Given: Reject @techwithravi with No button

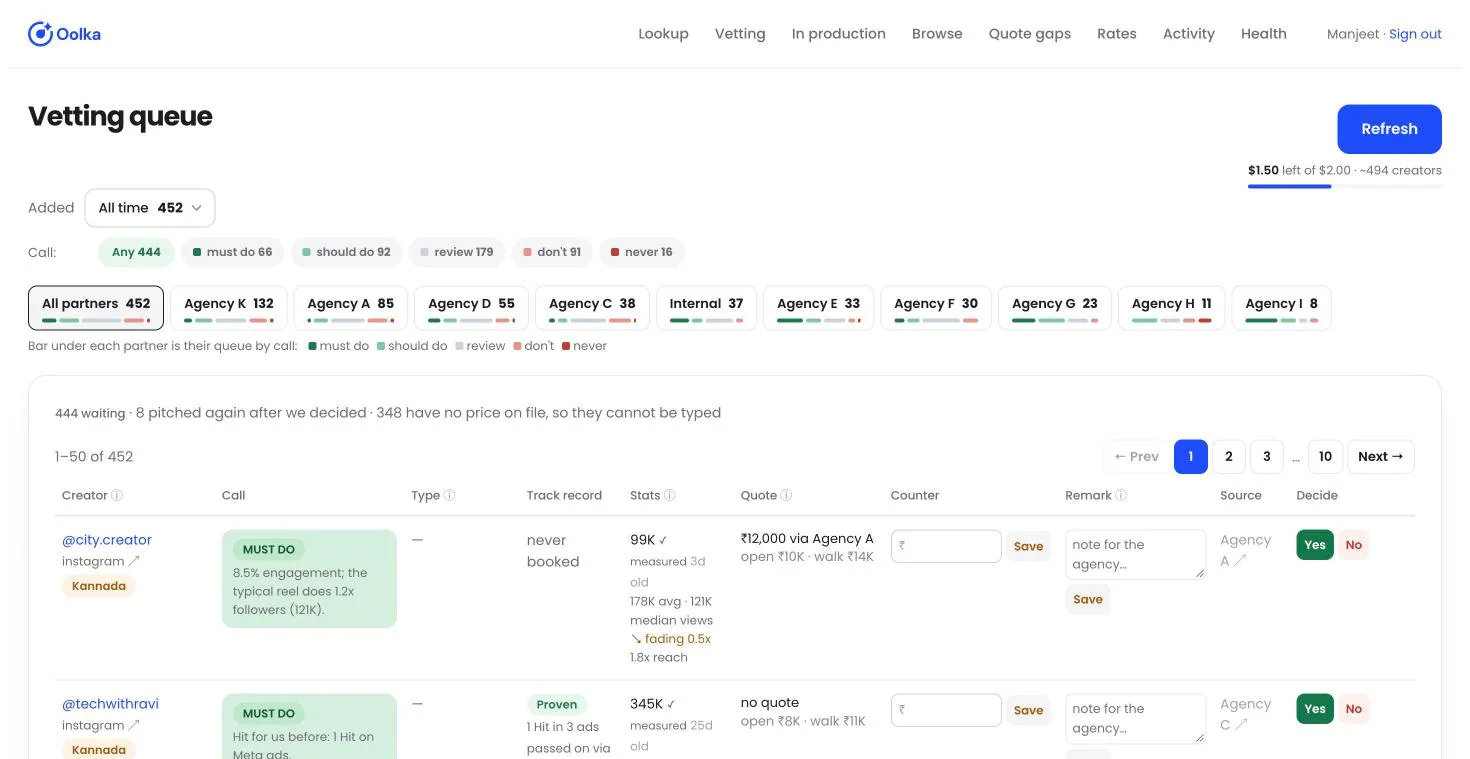Looking at the screenshot, I should [1354, 709].
